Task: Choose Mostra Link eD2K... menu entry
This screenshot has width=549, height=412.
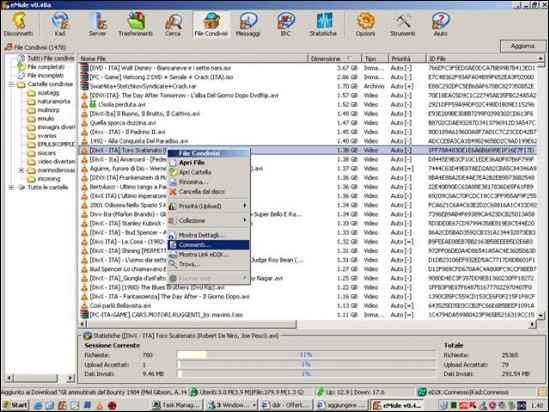Action: (209, 254)
